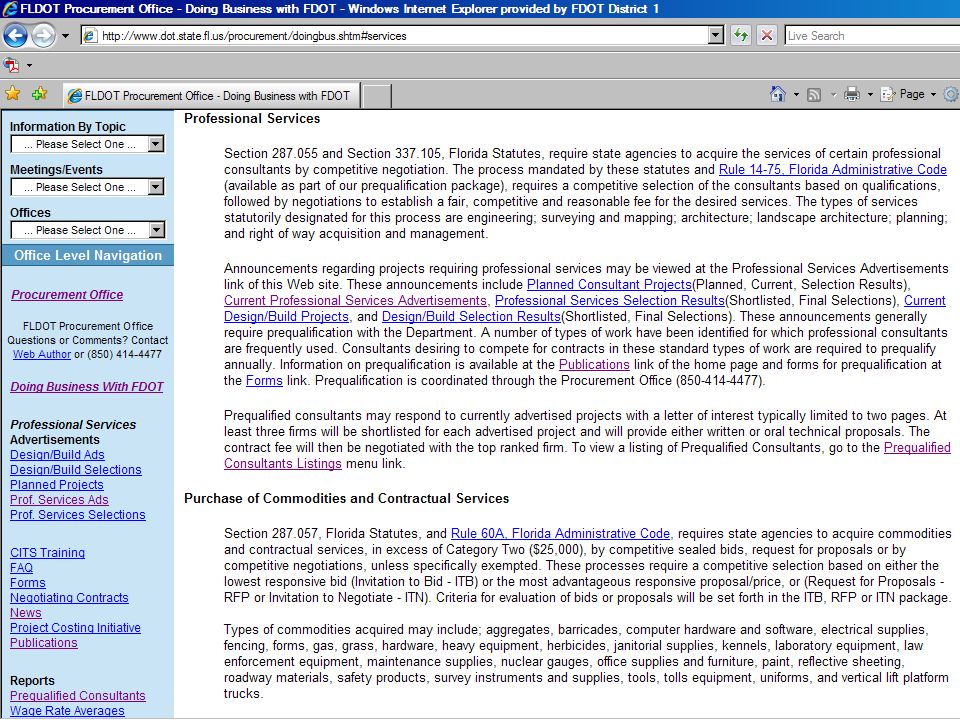Viewport: 960px width, 720px height.
Task: Open the Home button dropdown arrow
Action: tap(796, 95)
